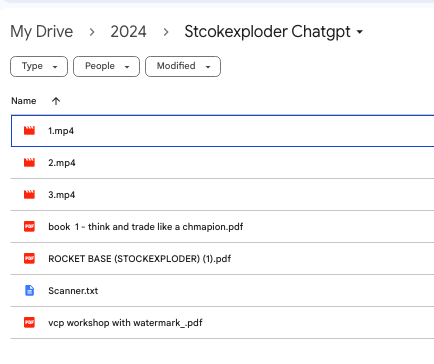Expand Stcokexploder Chatgpt folder menu arrow
The image size is (434, 364).
pos(359,32)
